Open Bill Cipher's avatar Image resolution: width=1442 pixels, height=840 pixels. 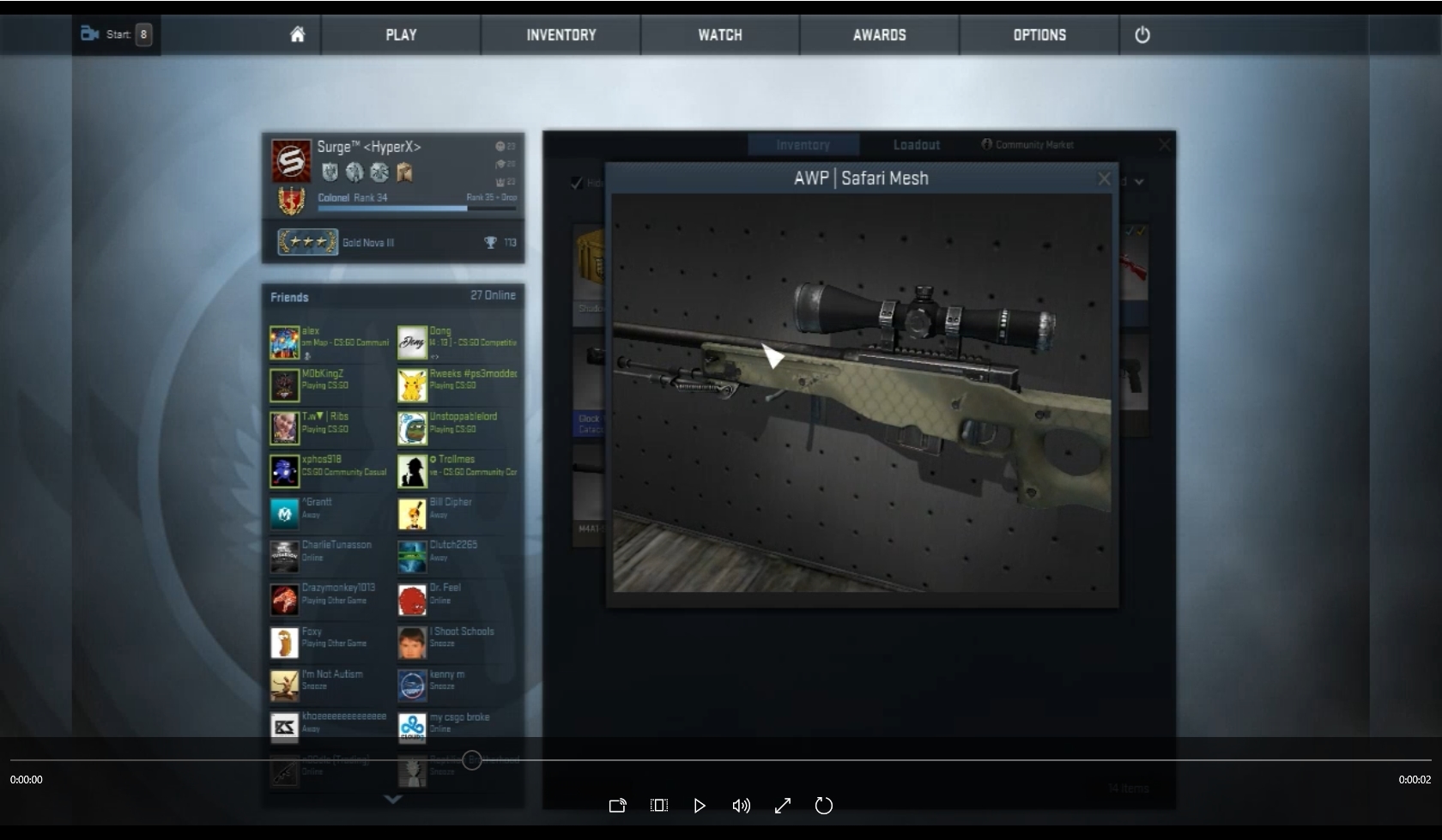[412, 514]
